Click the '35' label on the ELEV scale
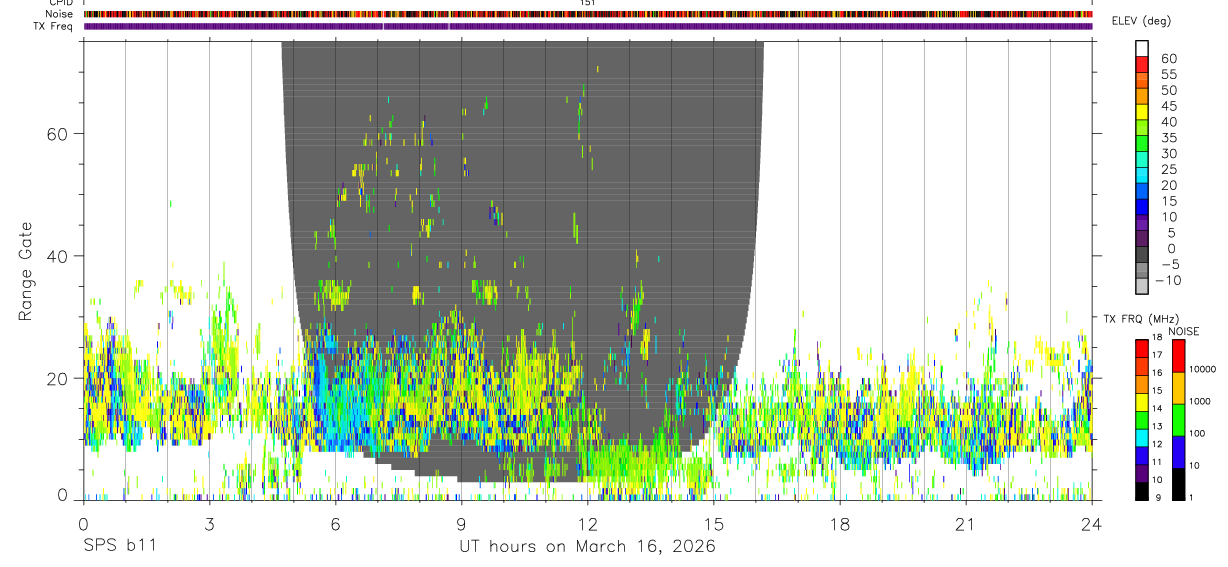The height and width of the screenshot is (567, 1228). click(x=1168, y=138)
